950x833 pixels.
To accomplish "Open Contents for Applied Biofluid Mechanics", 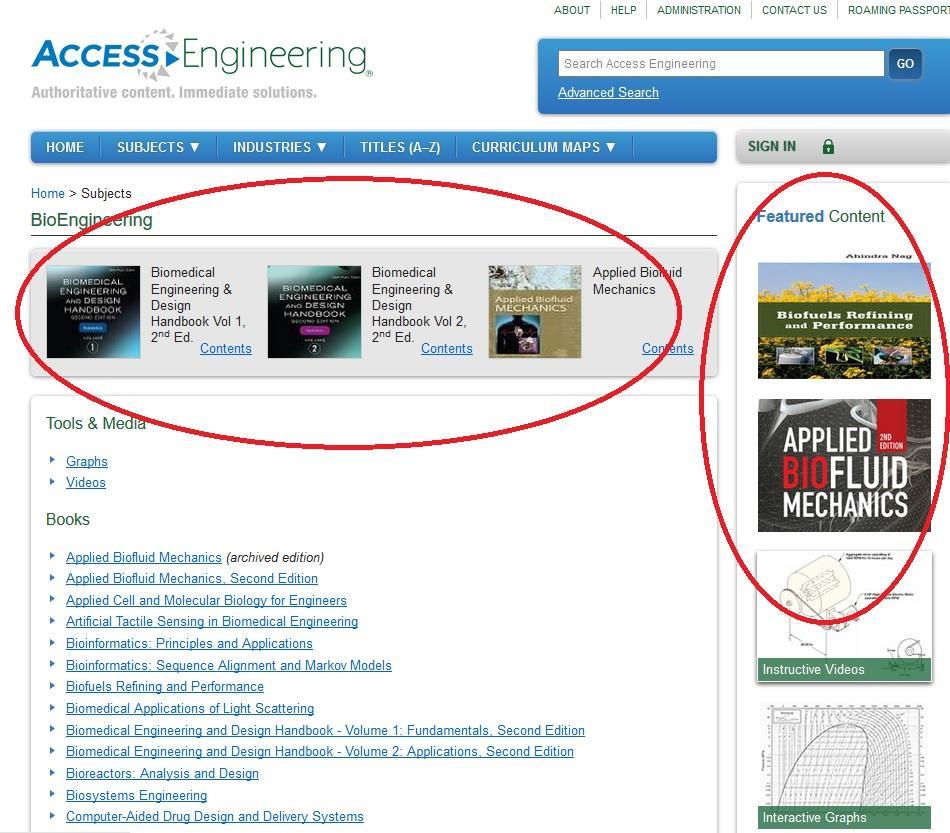I will click(668, 348).
